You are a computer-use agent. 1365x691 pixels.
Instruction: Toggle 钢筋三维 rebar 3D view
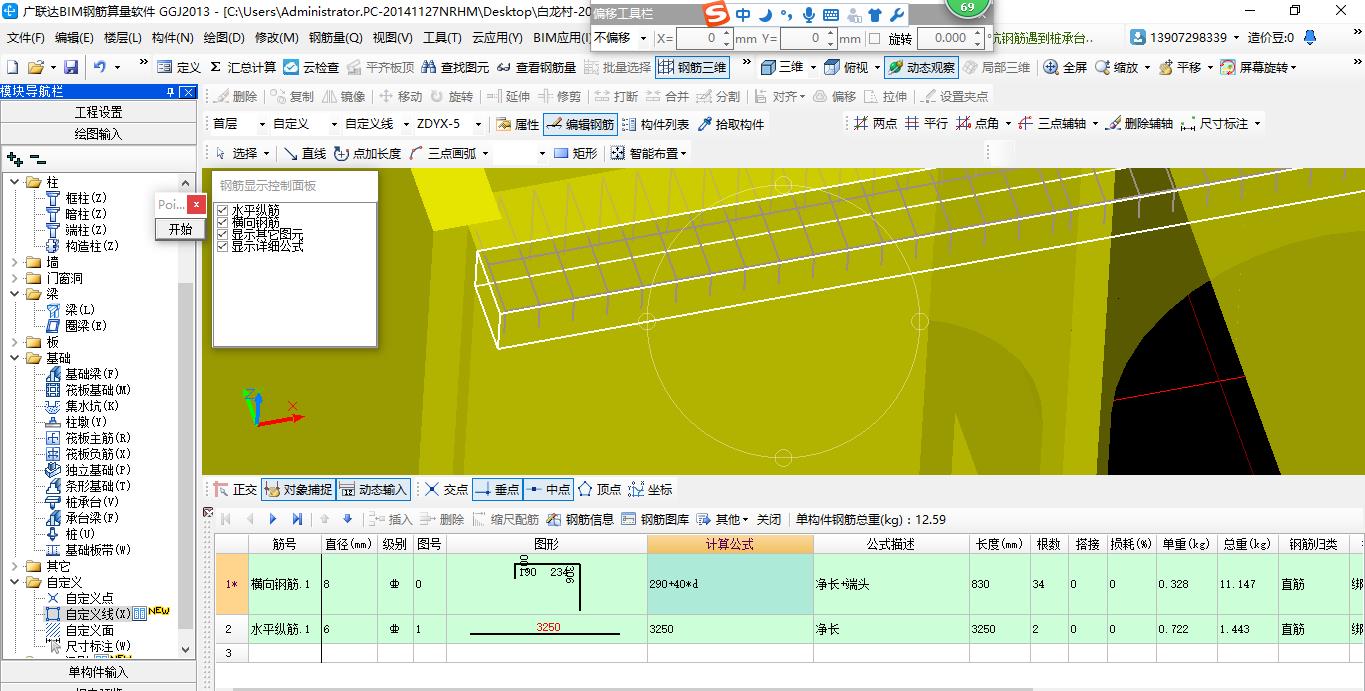(x=692, y=67)
